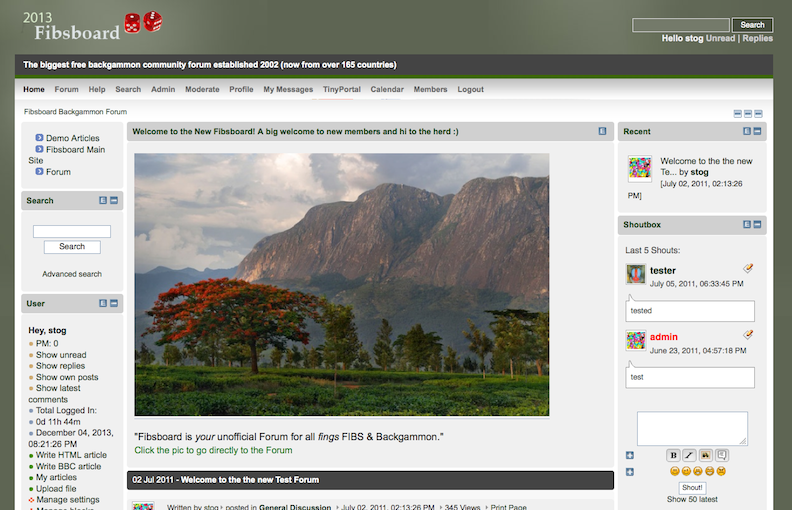Open the Forum menu item
792x510 pixels.
point(67,89)
